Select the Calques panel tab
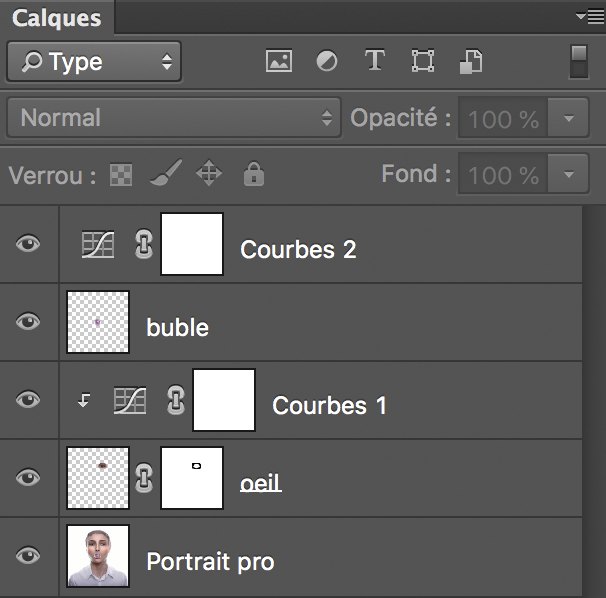Viewport: 606px width, 598px height. coord(57,18)
